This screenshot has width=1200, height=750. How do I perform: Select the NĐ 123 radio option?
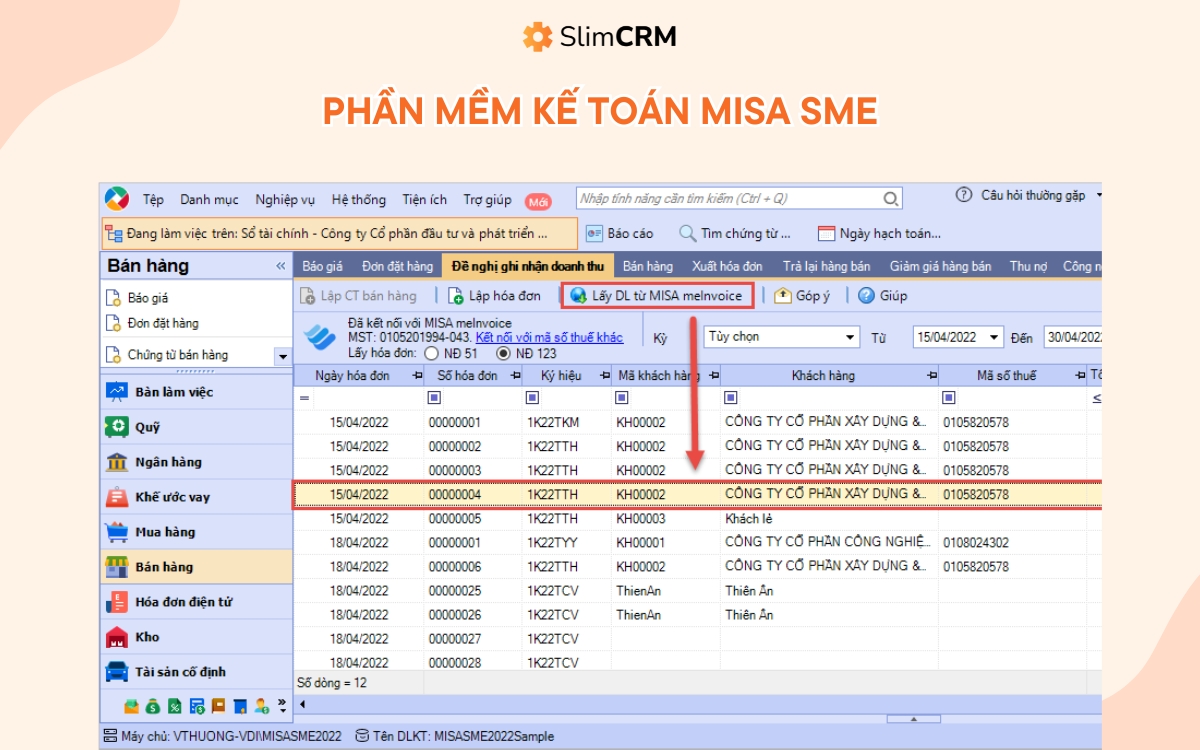504,353
